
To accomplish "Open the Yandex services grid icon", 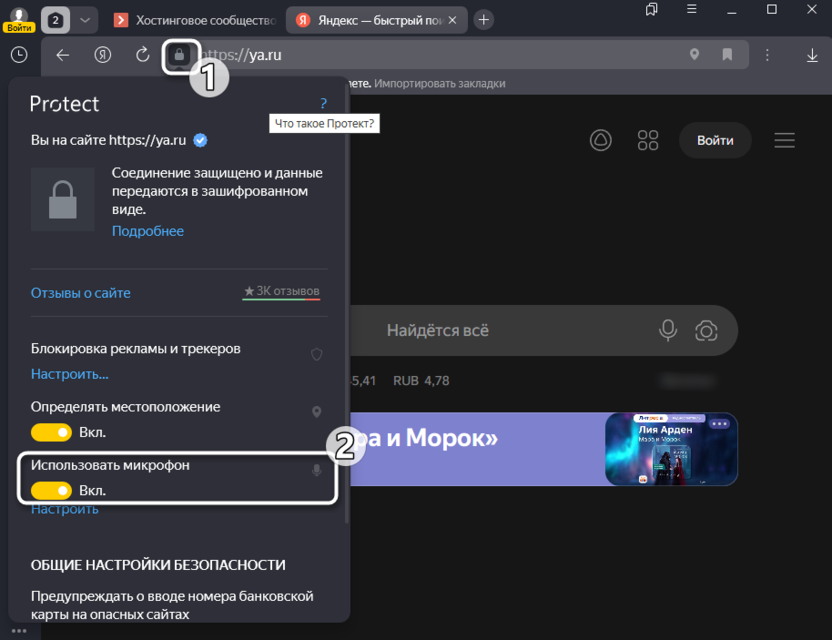I will [648, 140].
